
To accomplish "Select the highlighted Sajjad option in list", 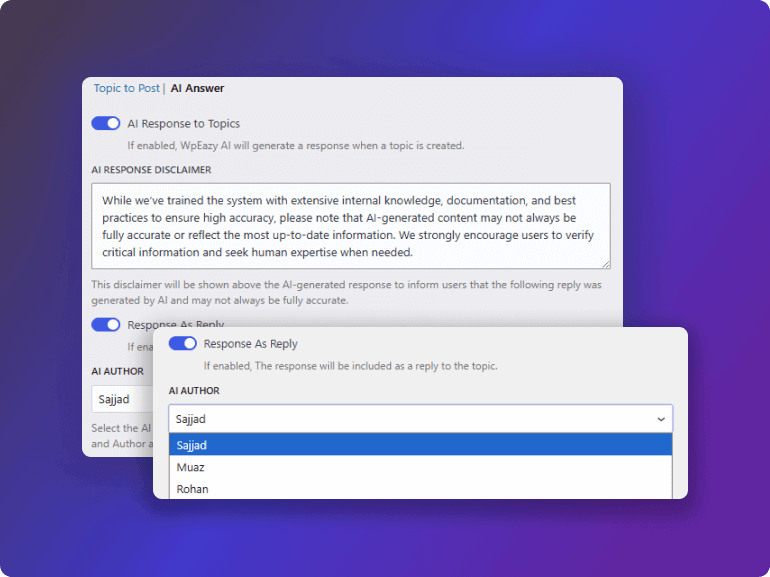I will point(420,445).
